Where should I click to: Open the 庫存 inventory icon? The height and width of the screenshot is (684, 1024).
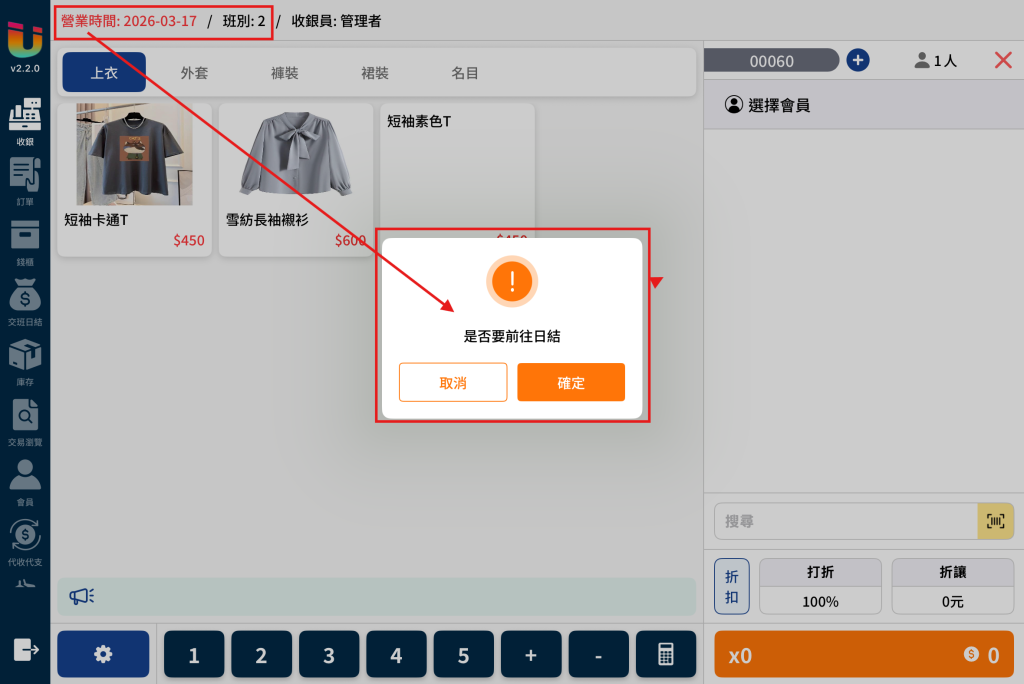tap(25, 363)
